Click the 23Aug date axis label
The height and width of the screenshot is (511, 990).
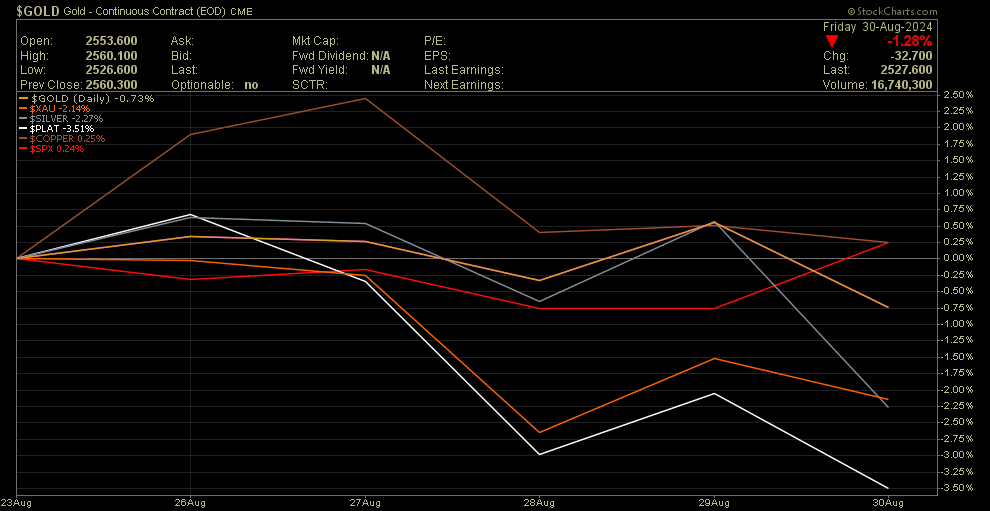[x=18, y=502]
